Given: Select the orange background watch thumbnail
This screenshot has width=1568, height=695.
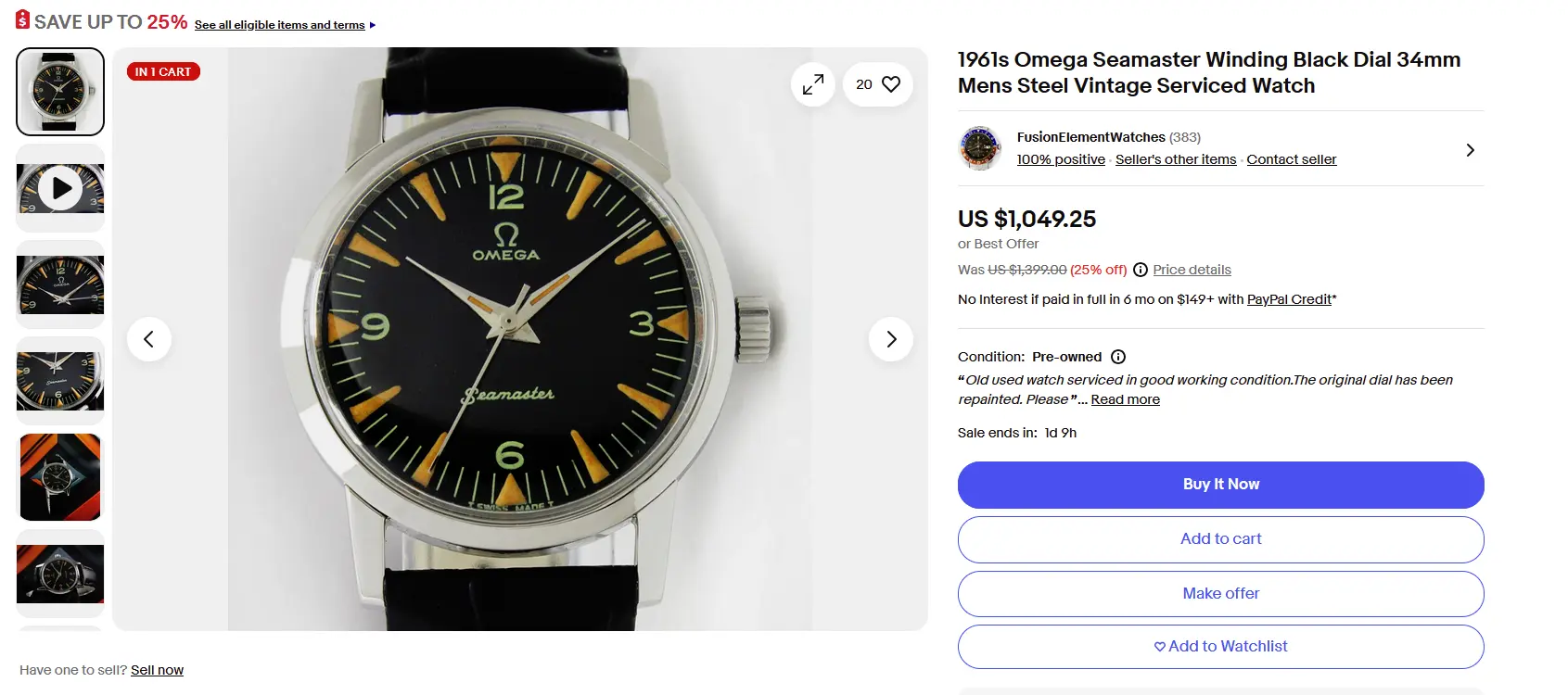Looking at the screenshot, I should (60, 477).
